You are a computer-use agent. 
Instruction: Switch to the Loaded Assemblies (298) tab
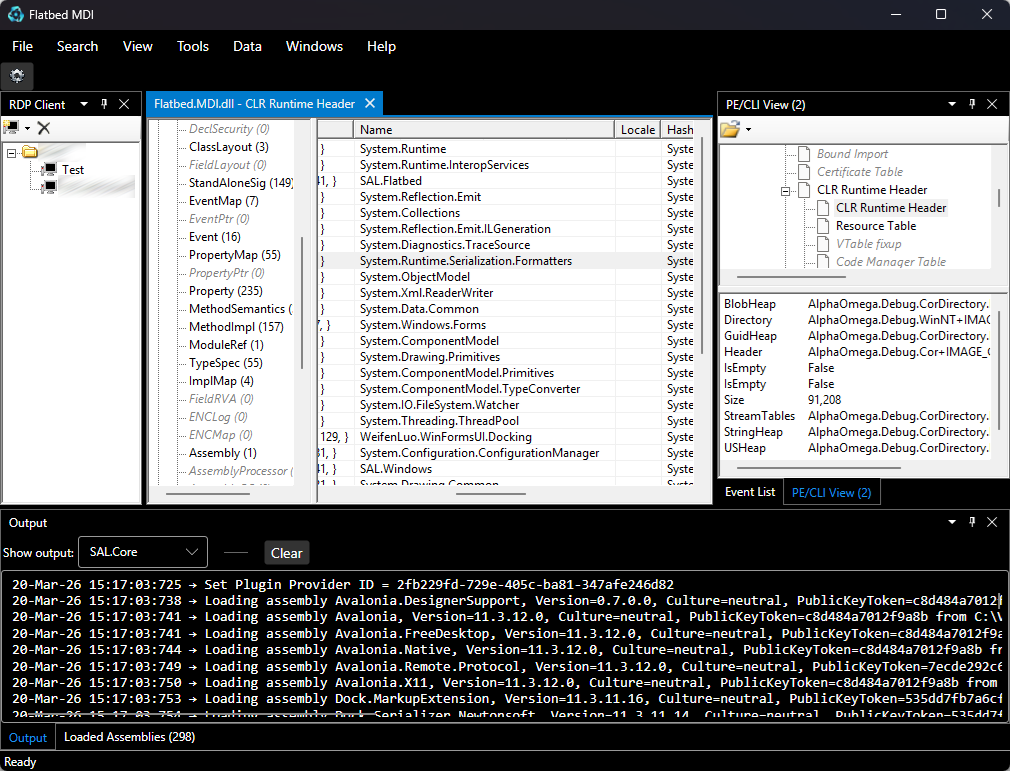point(129,737)
